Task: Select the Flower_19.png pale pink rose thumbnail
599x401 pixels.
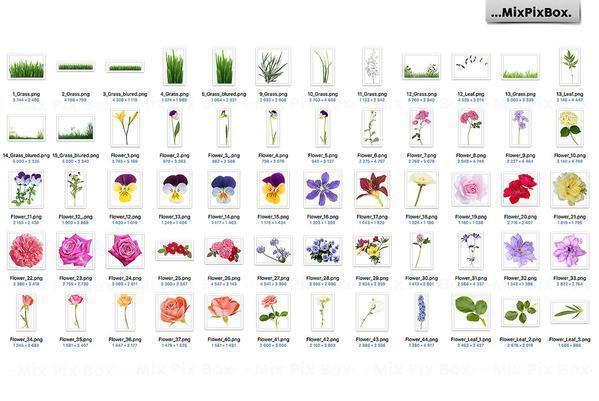Action: 471,189
